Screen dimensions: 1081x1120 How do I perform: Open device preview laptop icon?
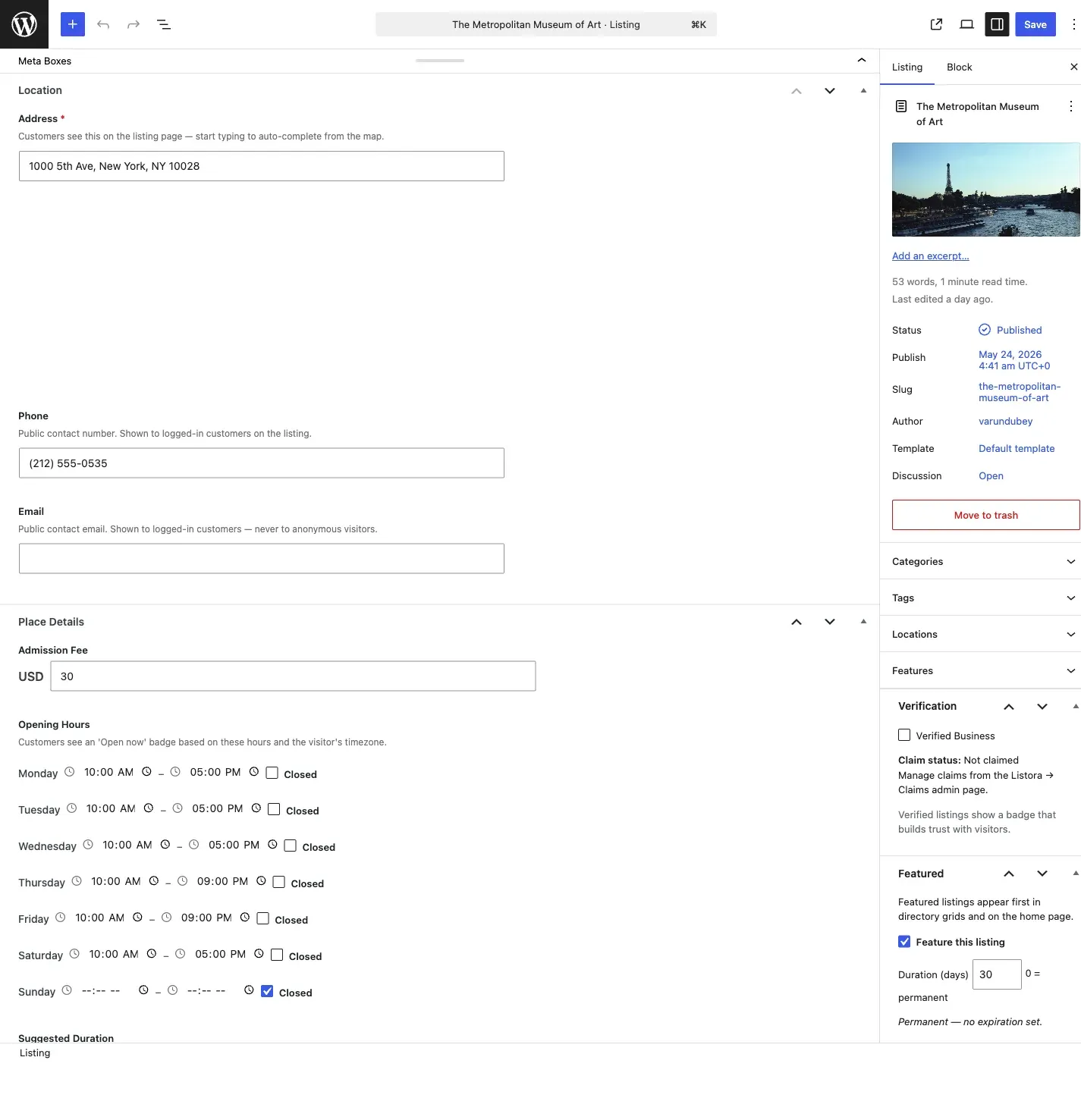tap(966, 24)
